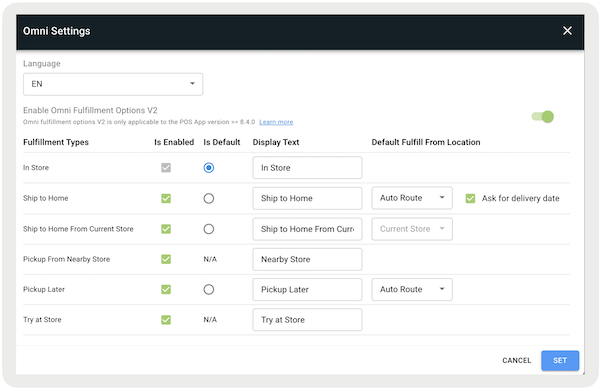Edit Ship to Home From Curr display text
600x388 pixels.
(x=307, y=229)
